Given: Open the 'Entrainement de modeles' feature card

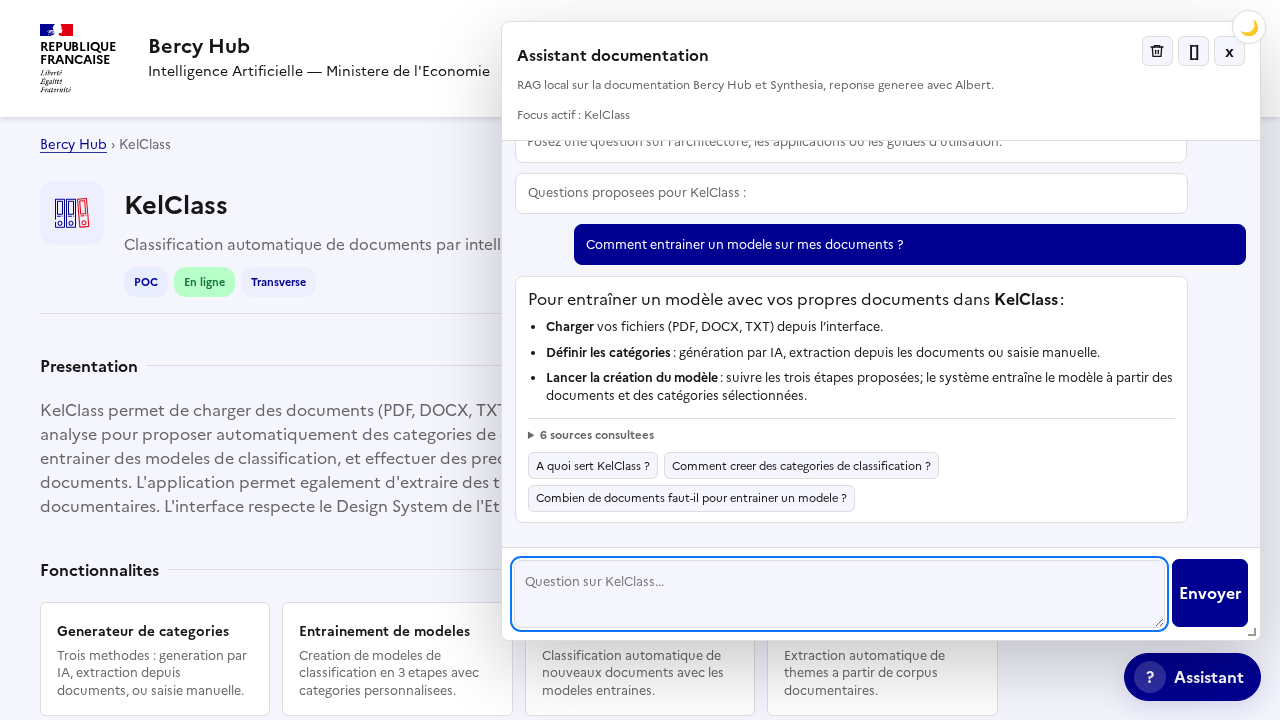Looking at the screenshot, I should click(397, 659).
